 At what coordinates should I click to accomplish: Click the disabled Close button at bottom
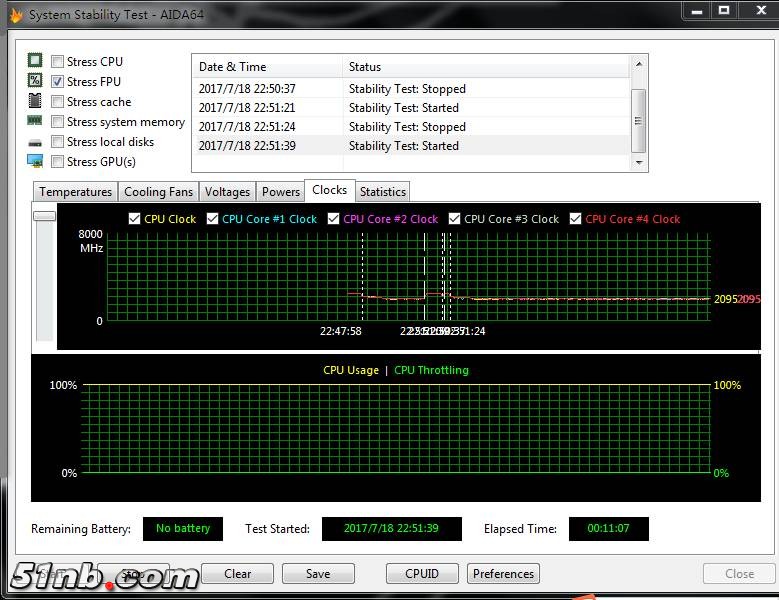(x=739, y=574)
